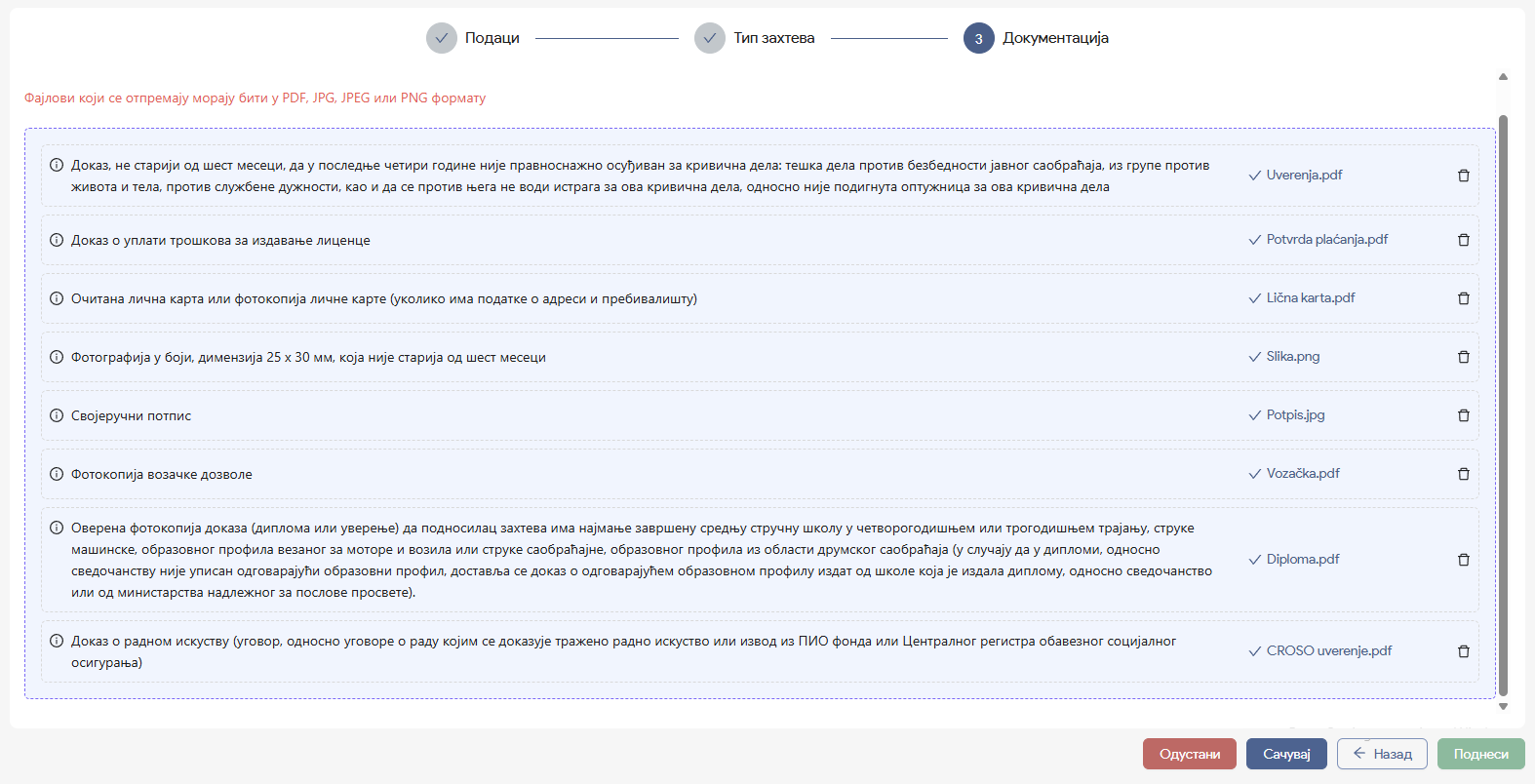
Task: Delete the CROSO uverenje.pdf file
Action: coord(1463,651)
